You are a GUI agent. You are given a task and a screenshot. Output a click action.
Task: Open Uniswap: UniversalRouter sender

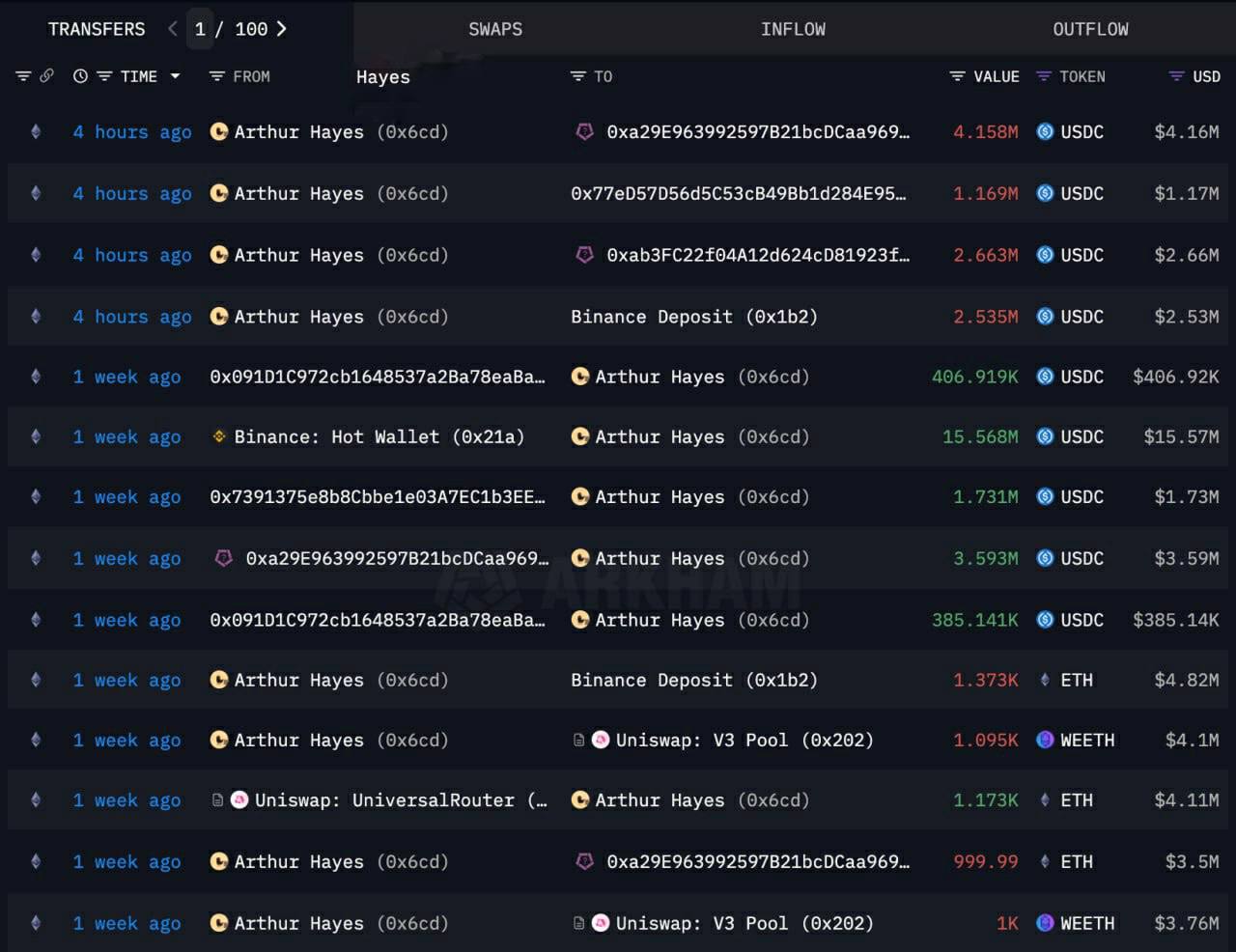point(401,799)
